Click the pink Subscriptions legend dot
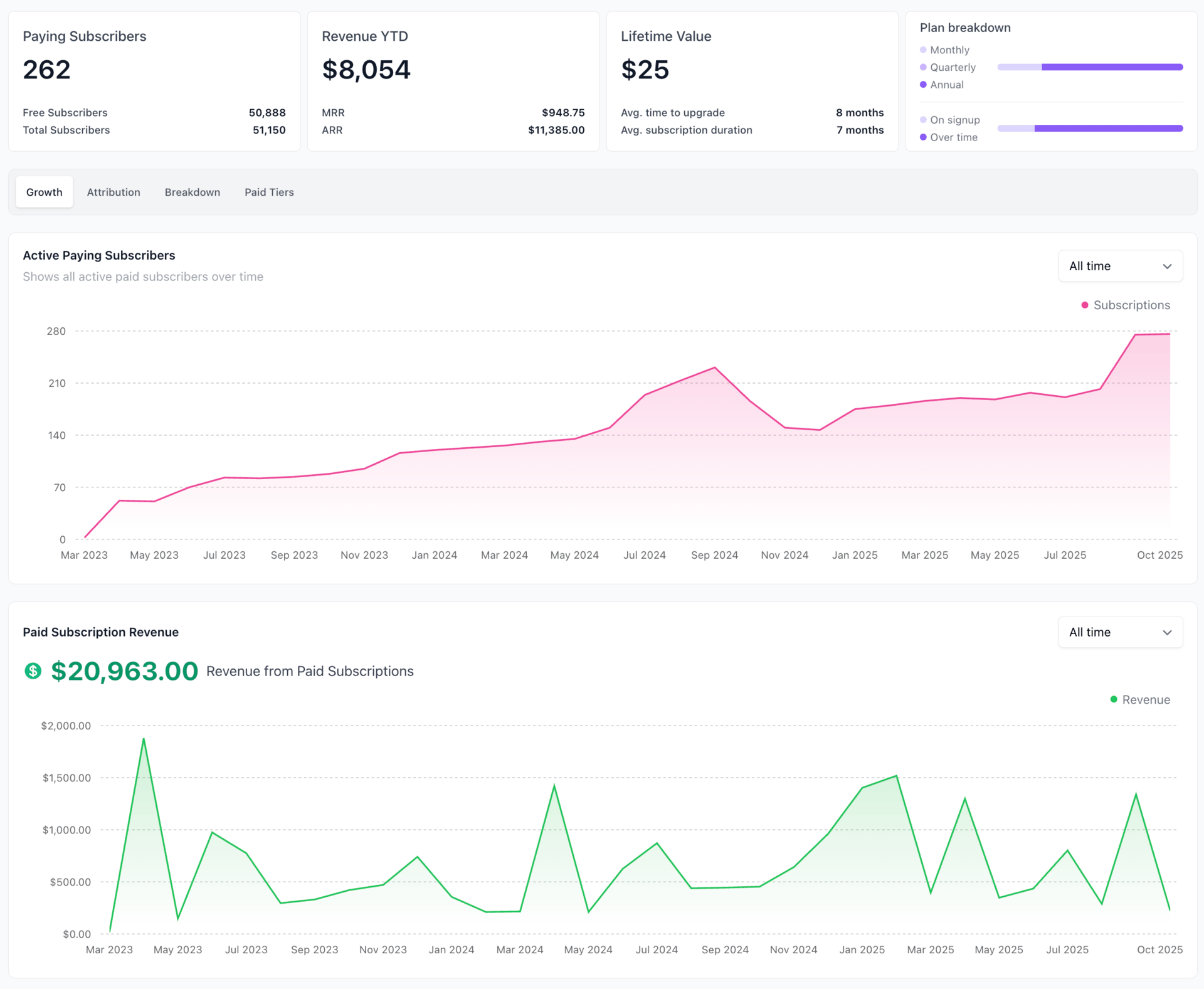This screenshot has width=1204, height=989. coord(1085,305)
